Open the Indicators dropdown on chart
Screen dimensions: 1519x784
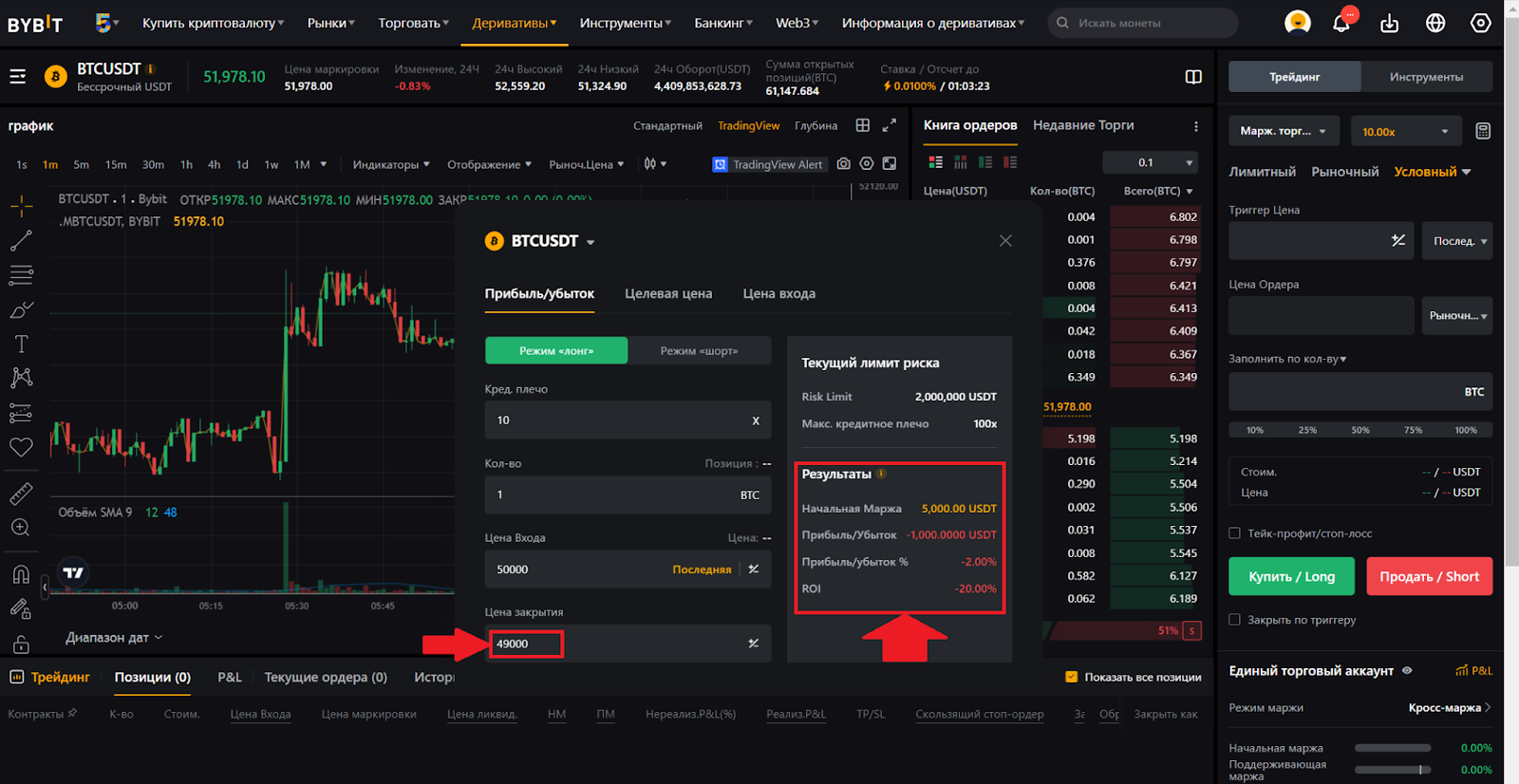pyautogui.click(x=390, y=164)
